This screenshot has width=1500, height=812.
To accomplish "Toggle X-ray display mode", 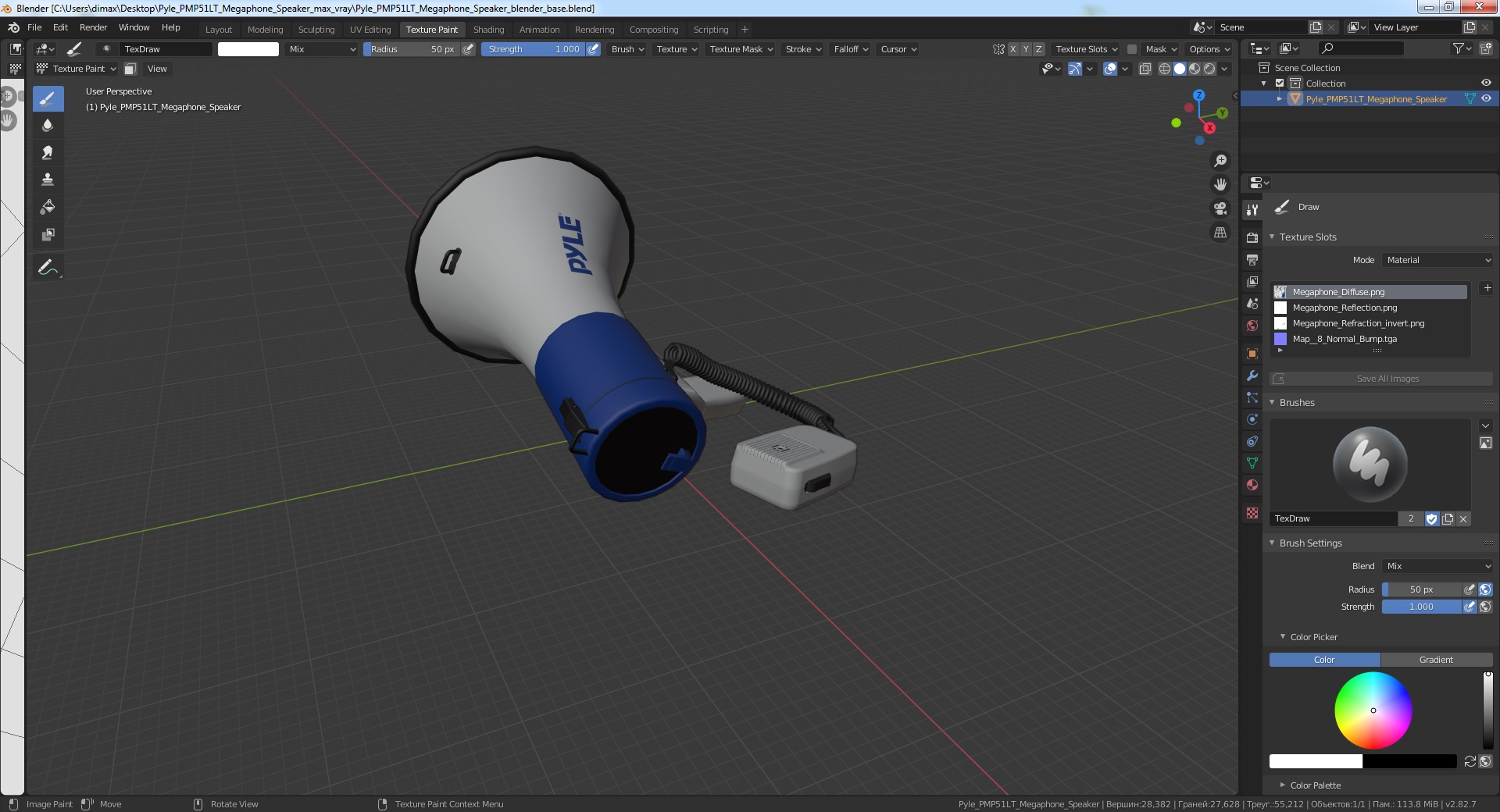I will (x=1145, y=69).
